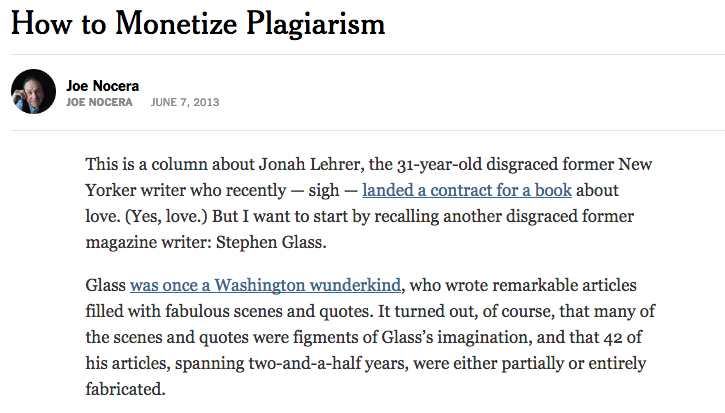
Task: Click Joe Nocera's author profile photo
Action: pyautogui.click(x=33, y=92)
